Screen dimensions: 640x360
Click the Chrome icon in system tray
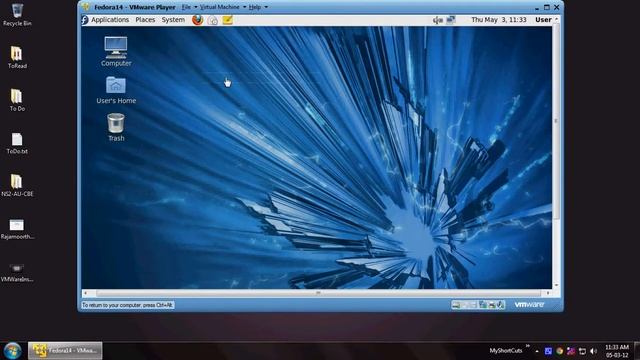click(560, 351)
